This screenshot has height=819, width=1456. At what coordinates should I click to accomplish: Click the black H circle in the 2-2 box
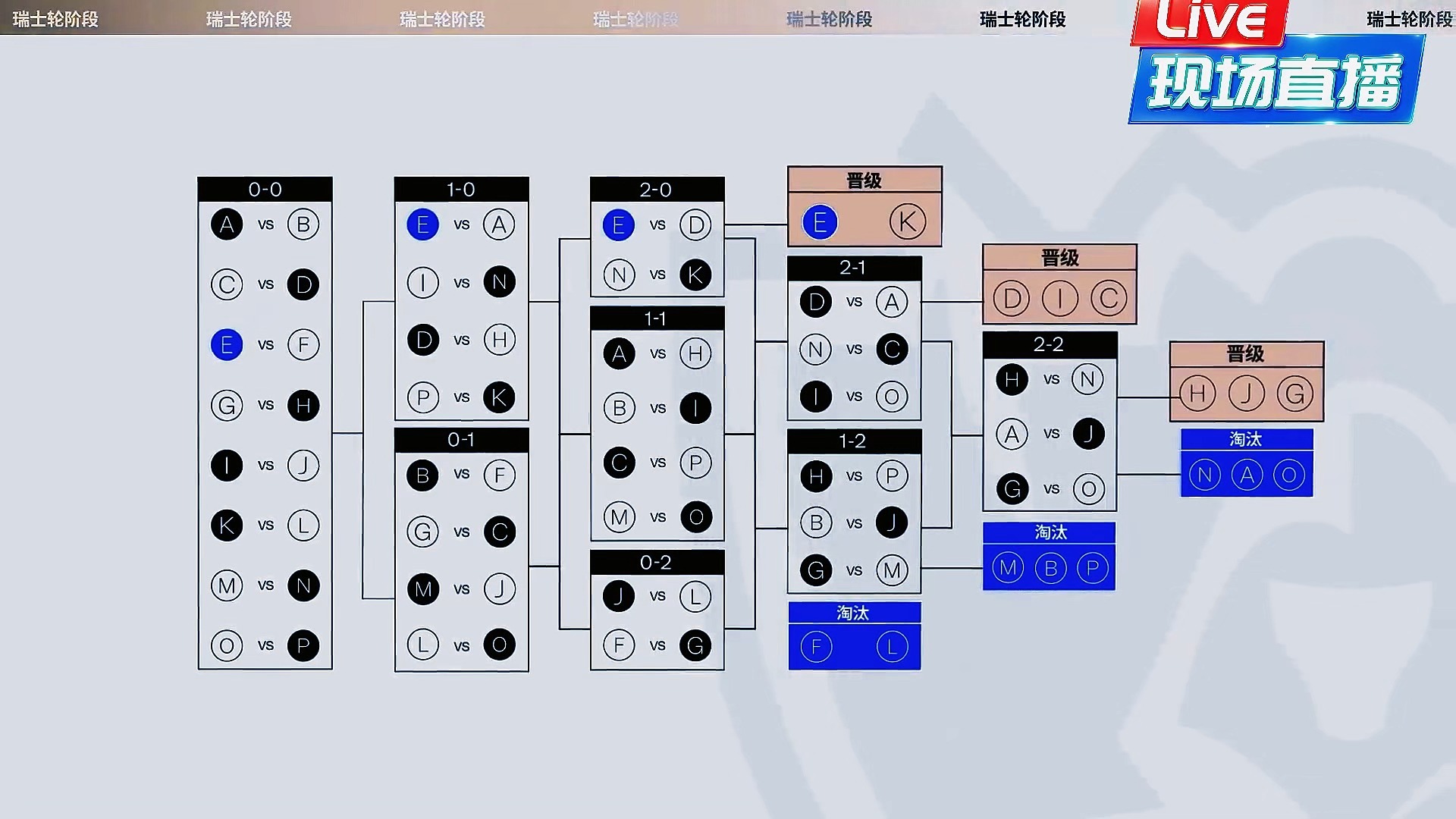coord(1012,379)
